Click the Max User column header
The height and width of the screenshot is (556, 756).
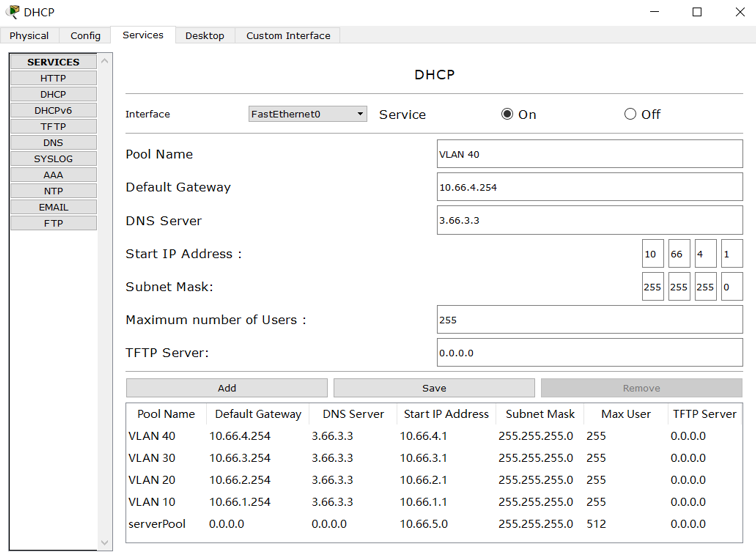point(626,414)
